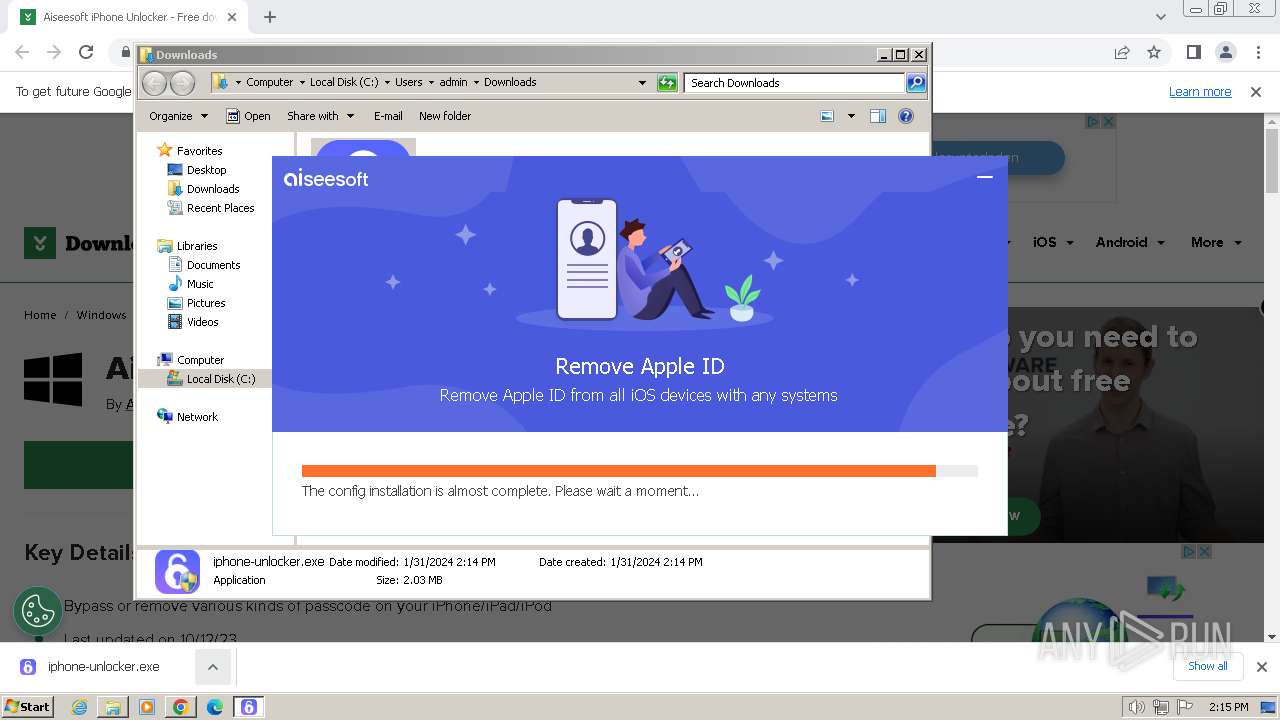Open the Chrome tab search dropdown arrow

tap(1160, 16)
